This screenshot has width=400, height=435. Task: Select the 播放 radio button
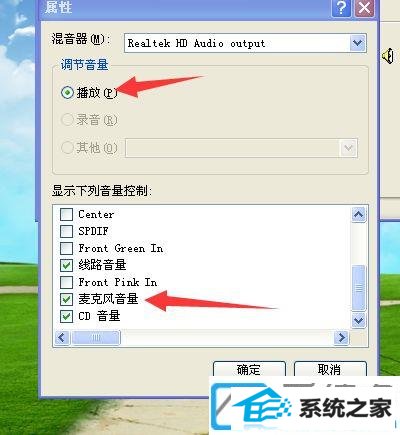pos(67,92)
